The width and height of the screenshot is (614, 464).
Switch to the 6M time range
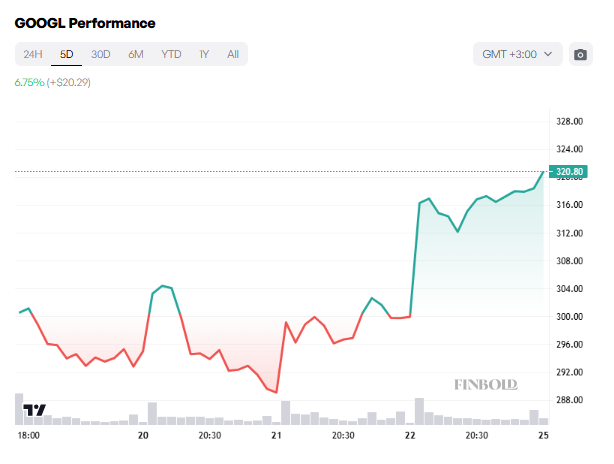136,54
